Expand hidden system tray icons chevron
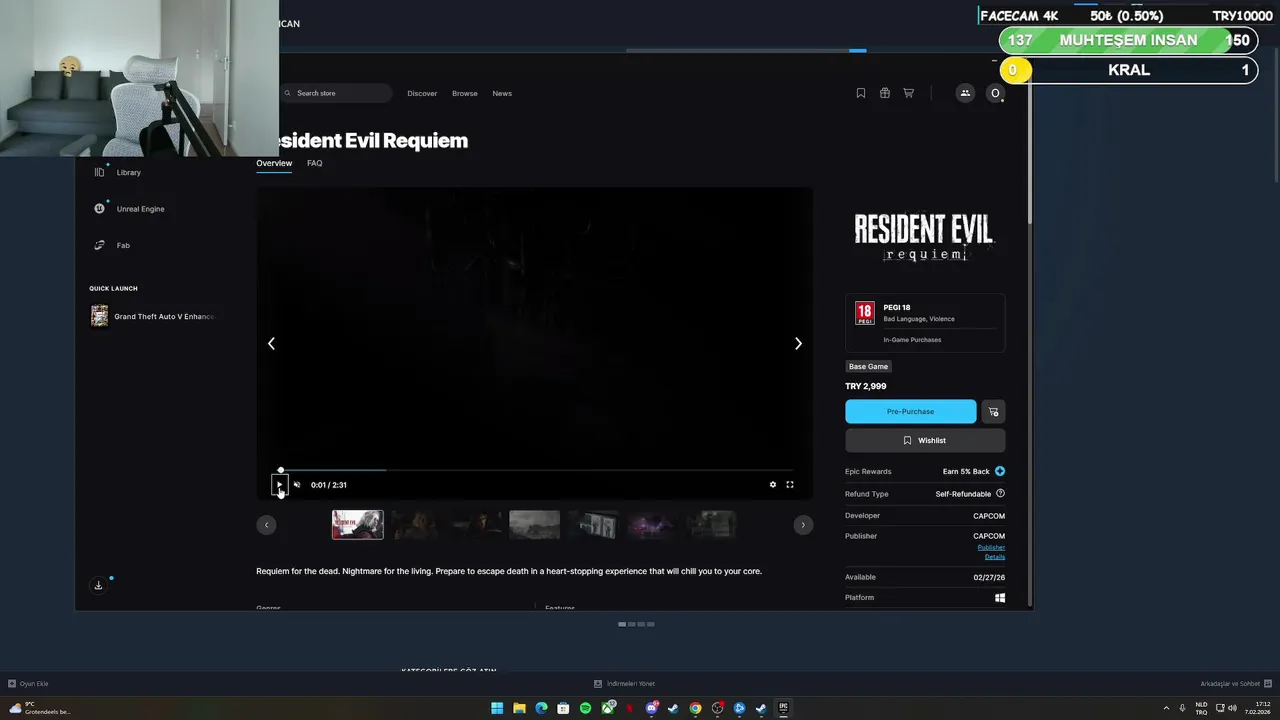This screenshot has height=720, width=1280. pyautogui.click(x=1166, y=708)
